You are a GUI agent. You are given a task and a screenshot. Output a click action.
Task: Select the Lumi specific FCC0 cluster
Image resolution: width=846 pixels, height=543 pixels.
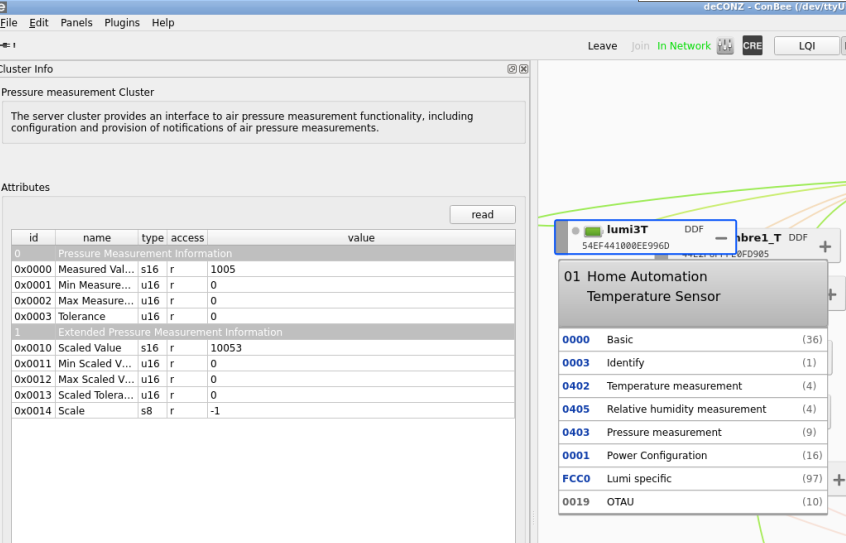(693, 479)
